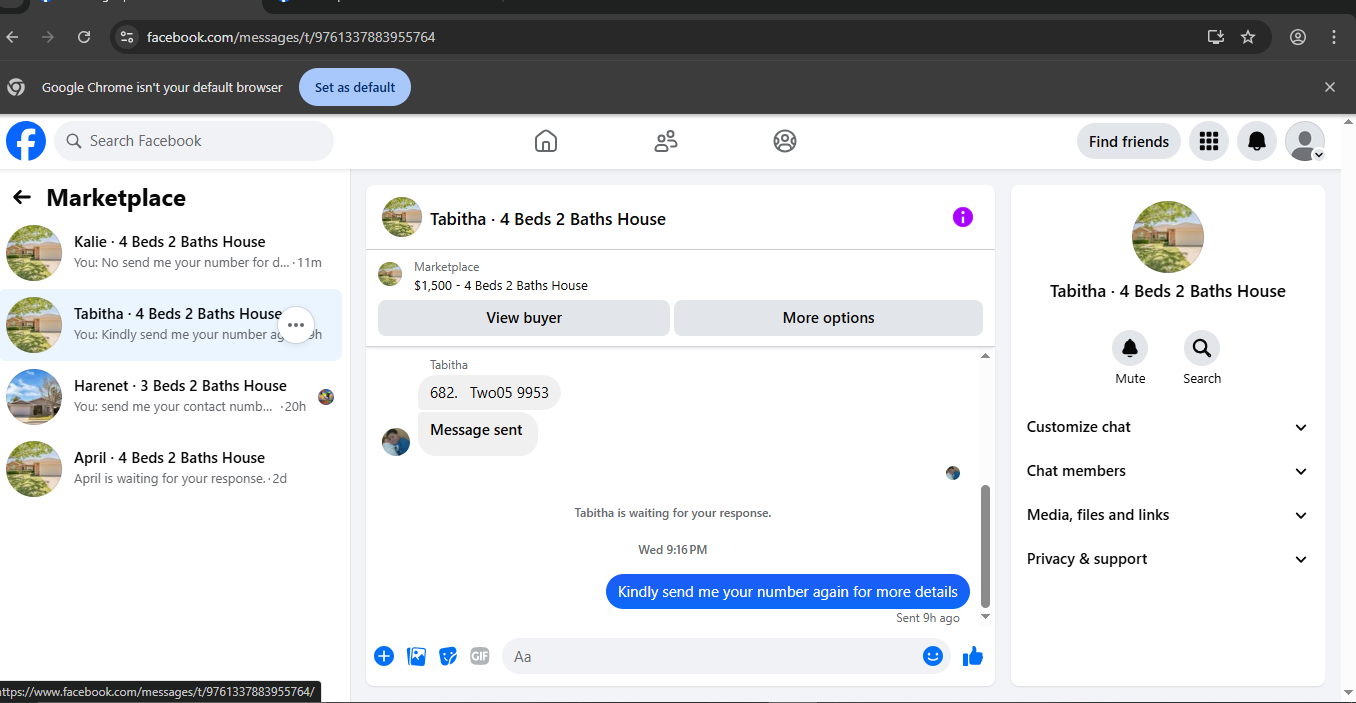Bookmark this page with the star icon

pyautogui.click(x=1248, y=37)
